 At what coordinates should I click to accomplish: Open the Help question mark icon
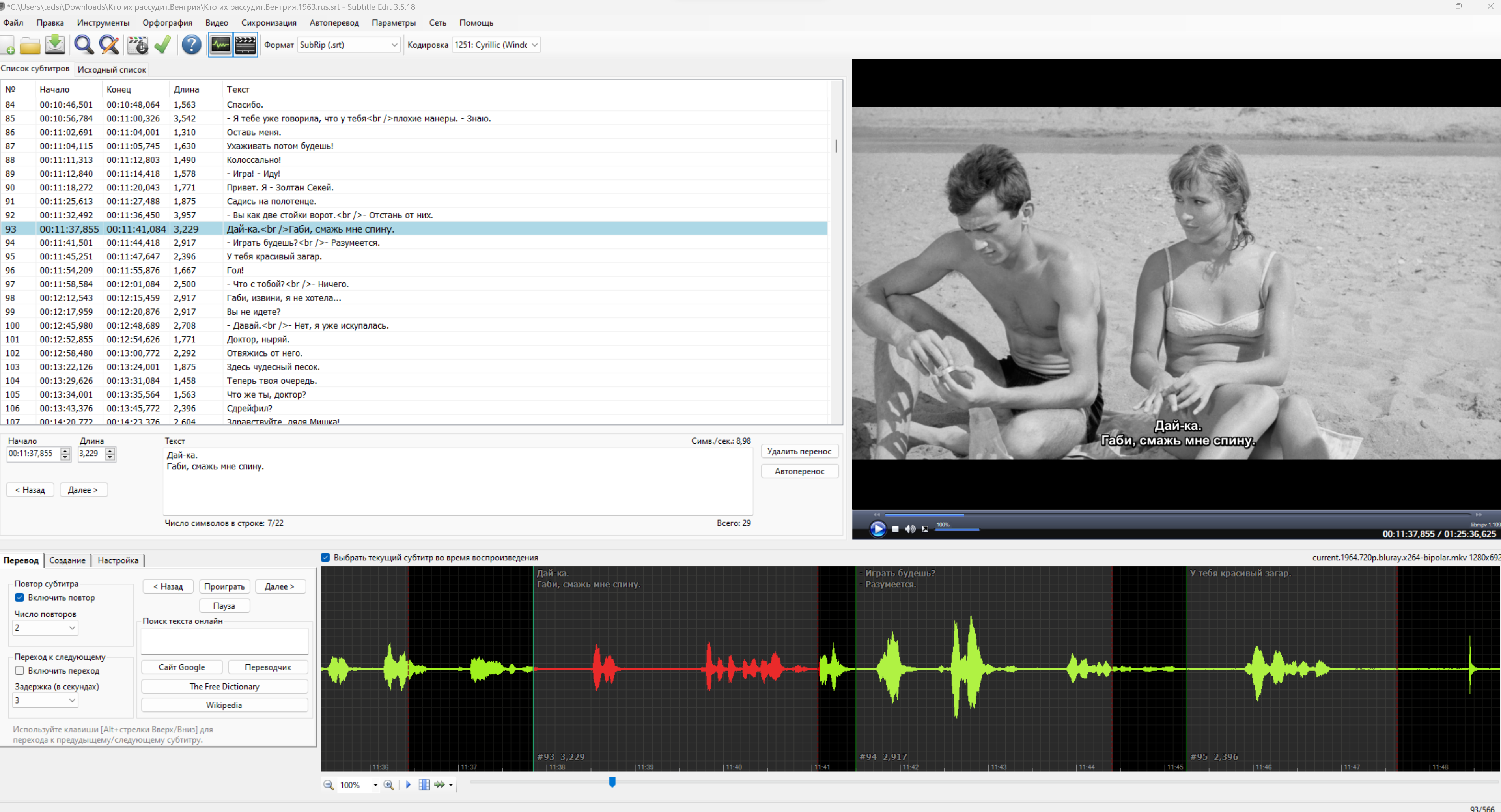click(x=192, y=45)
